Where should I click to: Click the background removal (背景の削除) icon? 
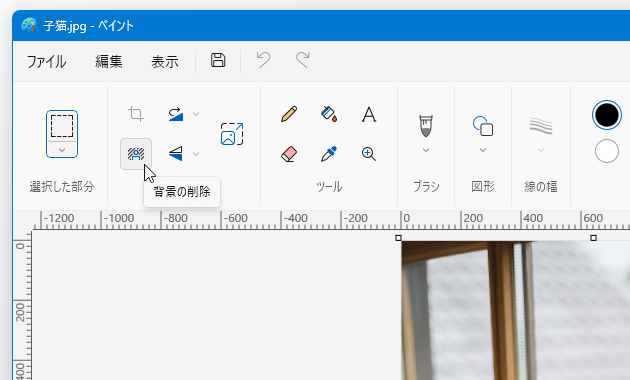tap(136, 154)
